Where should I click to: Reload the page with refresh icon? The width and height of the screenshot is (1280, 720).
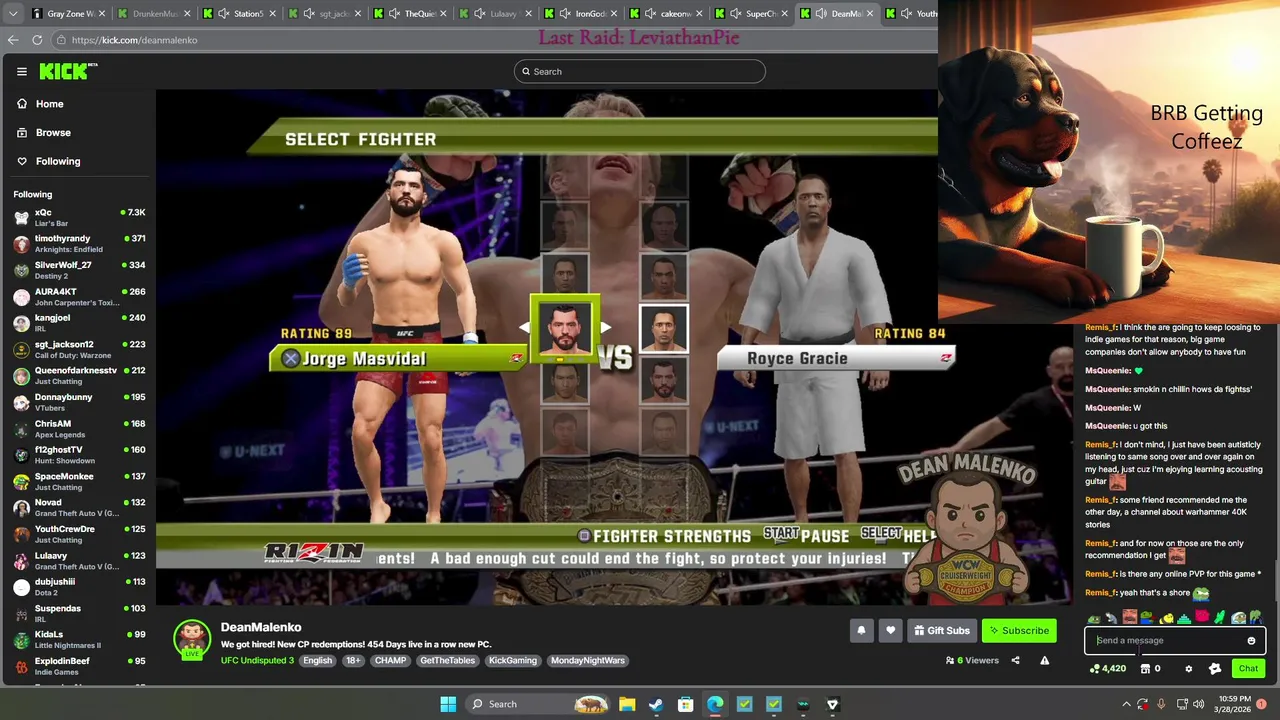[x=37, y=40]
